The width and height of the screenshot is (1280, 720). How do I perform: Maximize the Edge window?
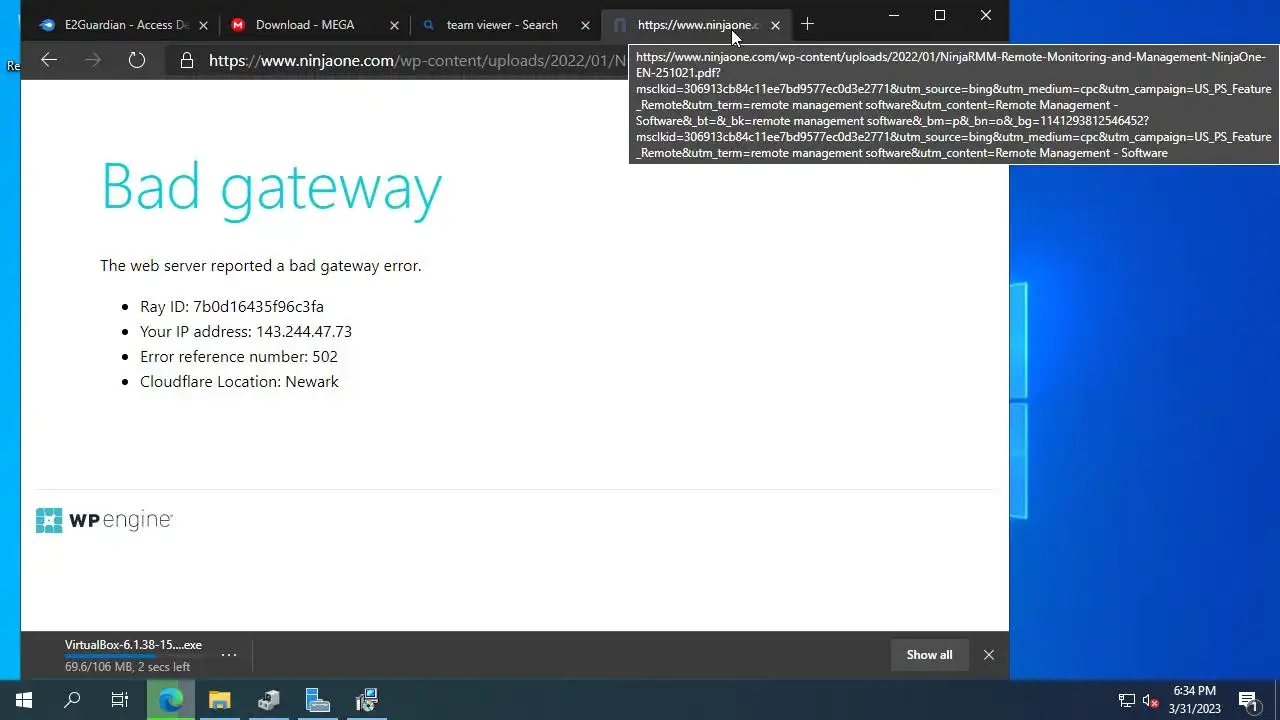(x=940, y=15)
